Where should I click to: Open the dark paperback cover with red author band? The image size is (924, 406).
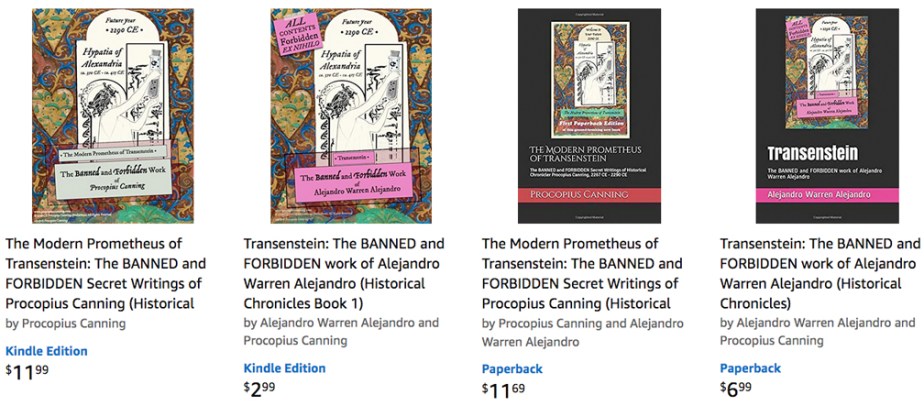tap(589, 115)
